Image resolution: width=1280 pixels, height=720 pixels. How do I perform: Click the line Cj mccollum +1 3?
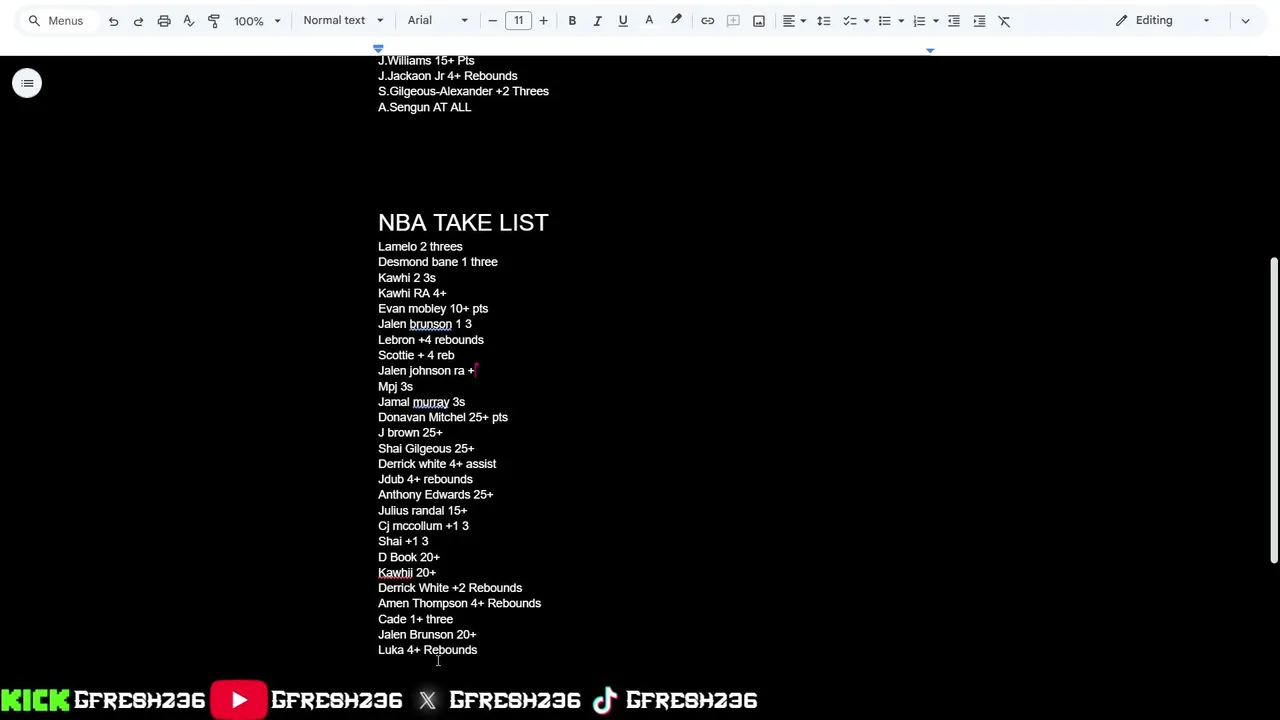pyautogui.click(x=423, y=525)
